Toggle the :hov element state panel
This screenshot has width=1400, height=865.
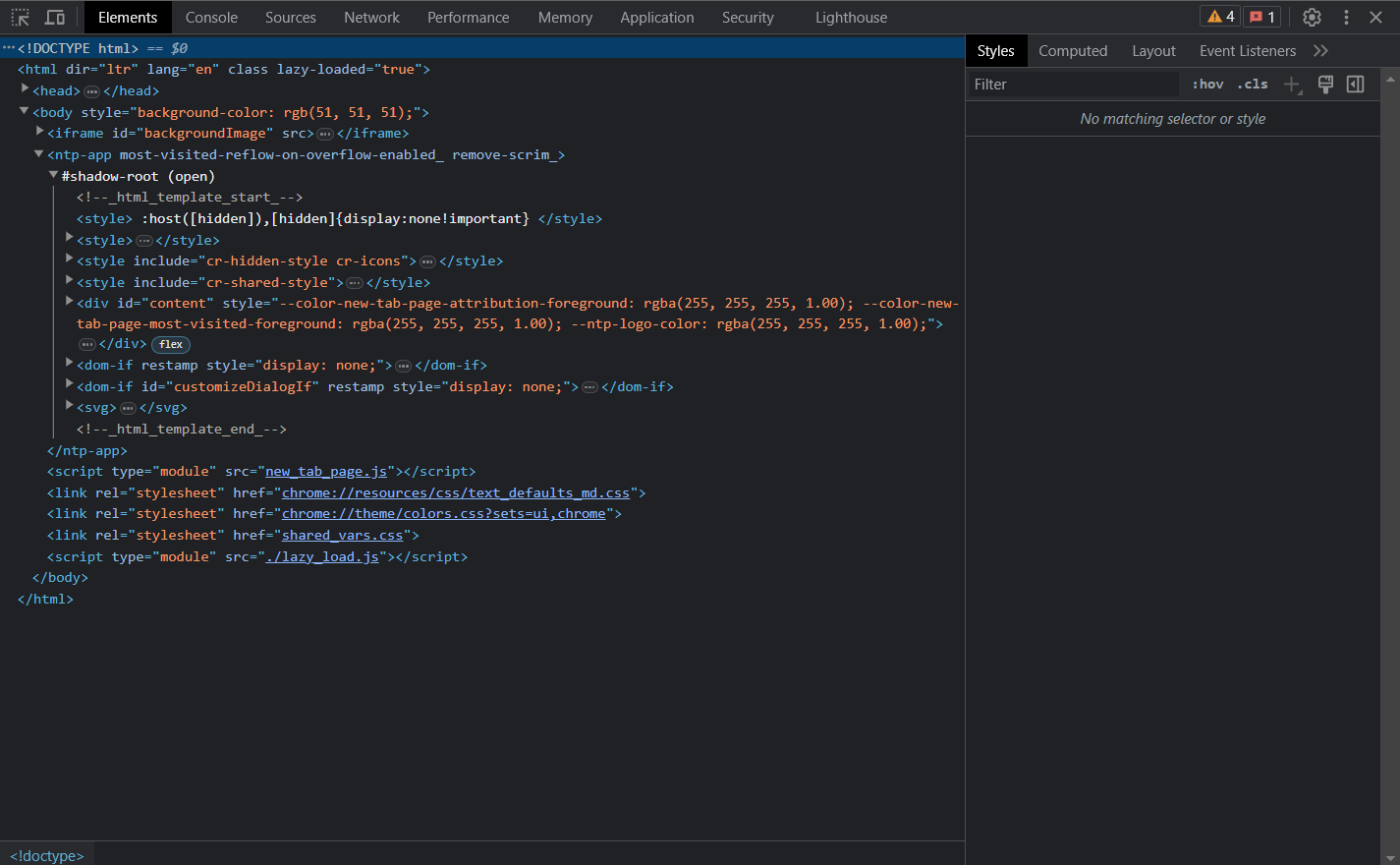1207,85
